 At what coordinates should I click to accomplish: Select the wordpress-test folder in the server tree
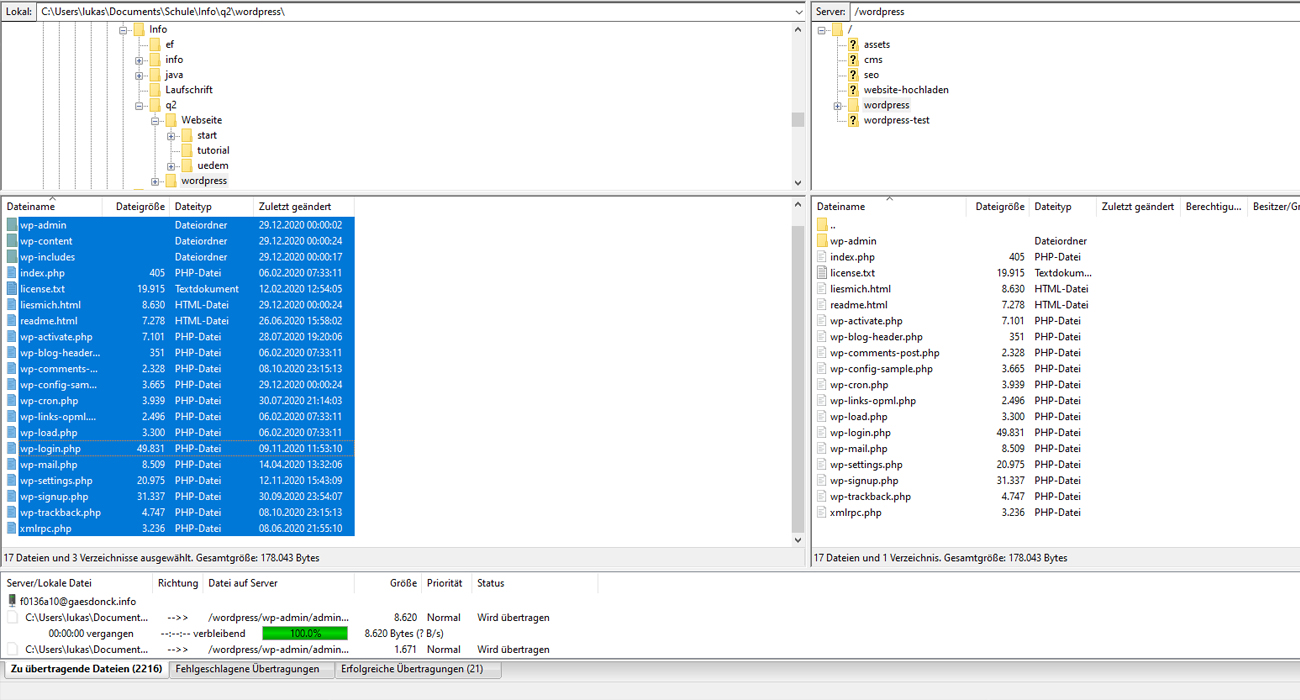click(896, 120)
